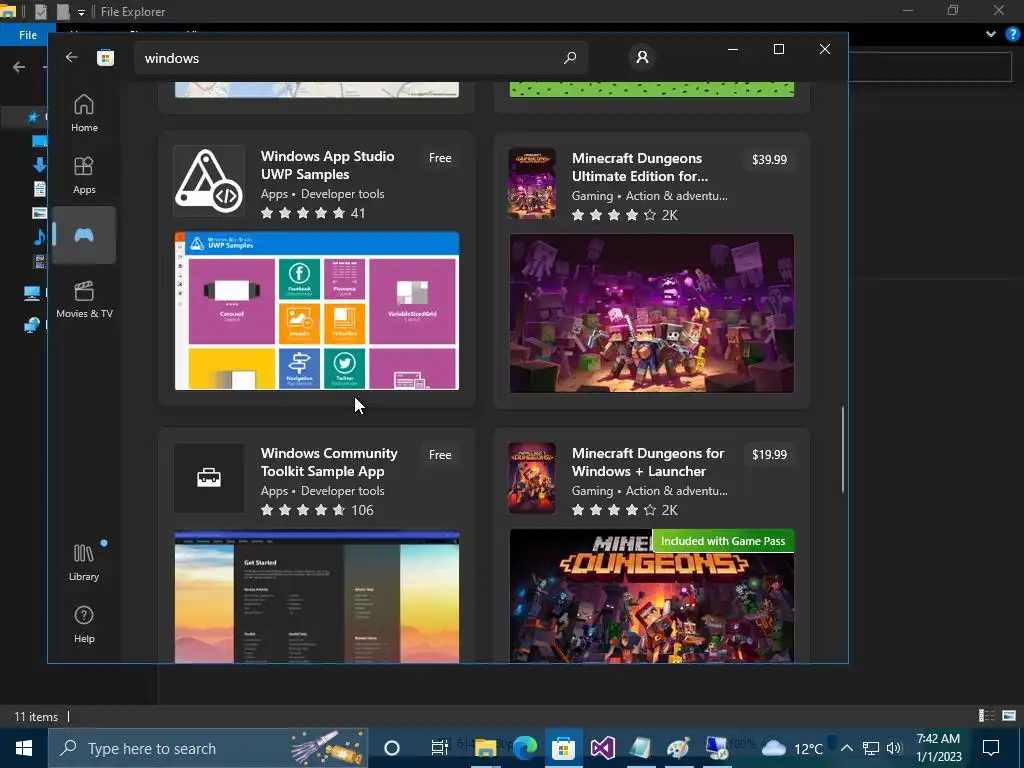Viewport: 1024px width, 768px height.
Task: Open the user profile account icon
Action: coord(642,57)
